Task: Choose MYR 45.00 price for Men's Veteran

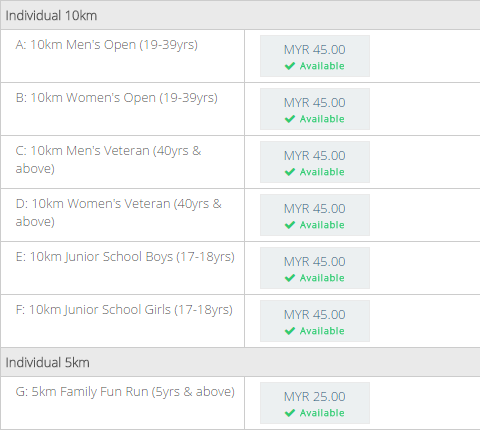Action: coord(315,162)
